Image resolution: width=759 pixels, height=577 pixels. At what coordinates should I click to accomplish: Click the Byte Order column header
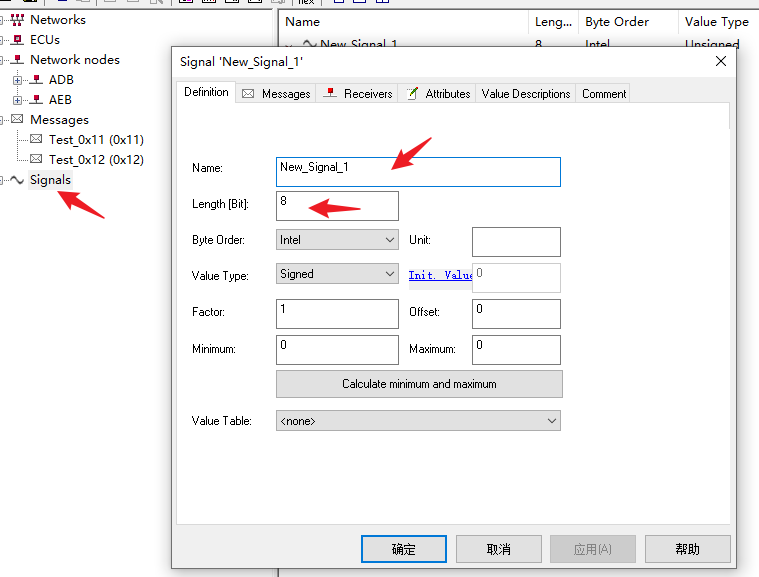(x=628, y=22)
